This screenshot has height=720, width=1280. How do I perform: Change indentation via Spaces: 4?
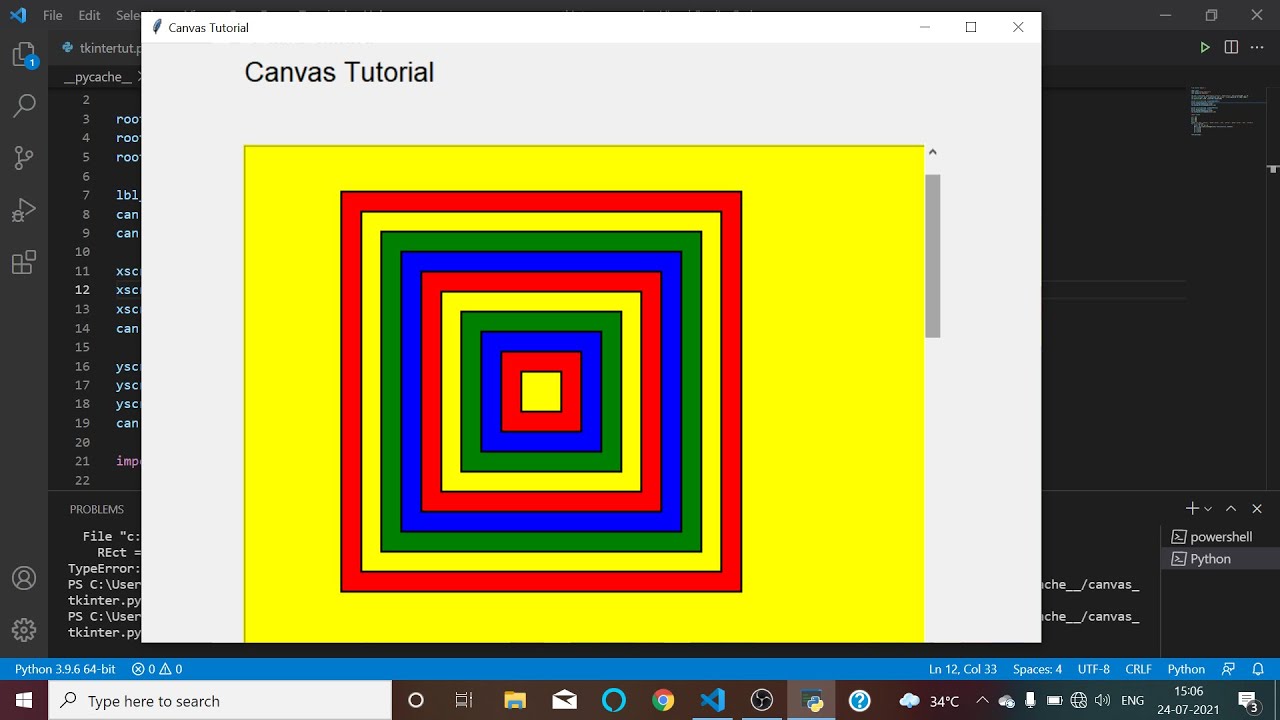pos(1037,669)
